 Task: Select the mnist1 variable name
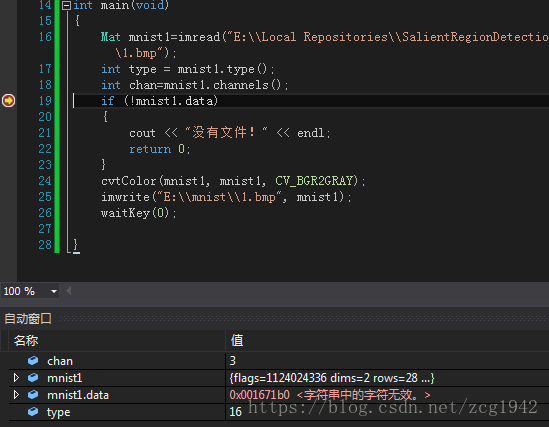coord(64,378)
